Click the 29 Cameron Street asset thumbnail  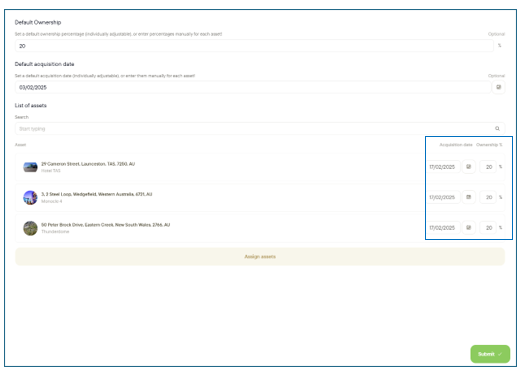coord(30,167)
